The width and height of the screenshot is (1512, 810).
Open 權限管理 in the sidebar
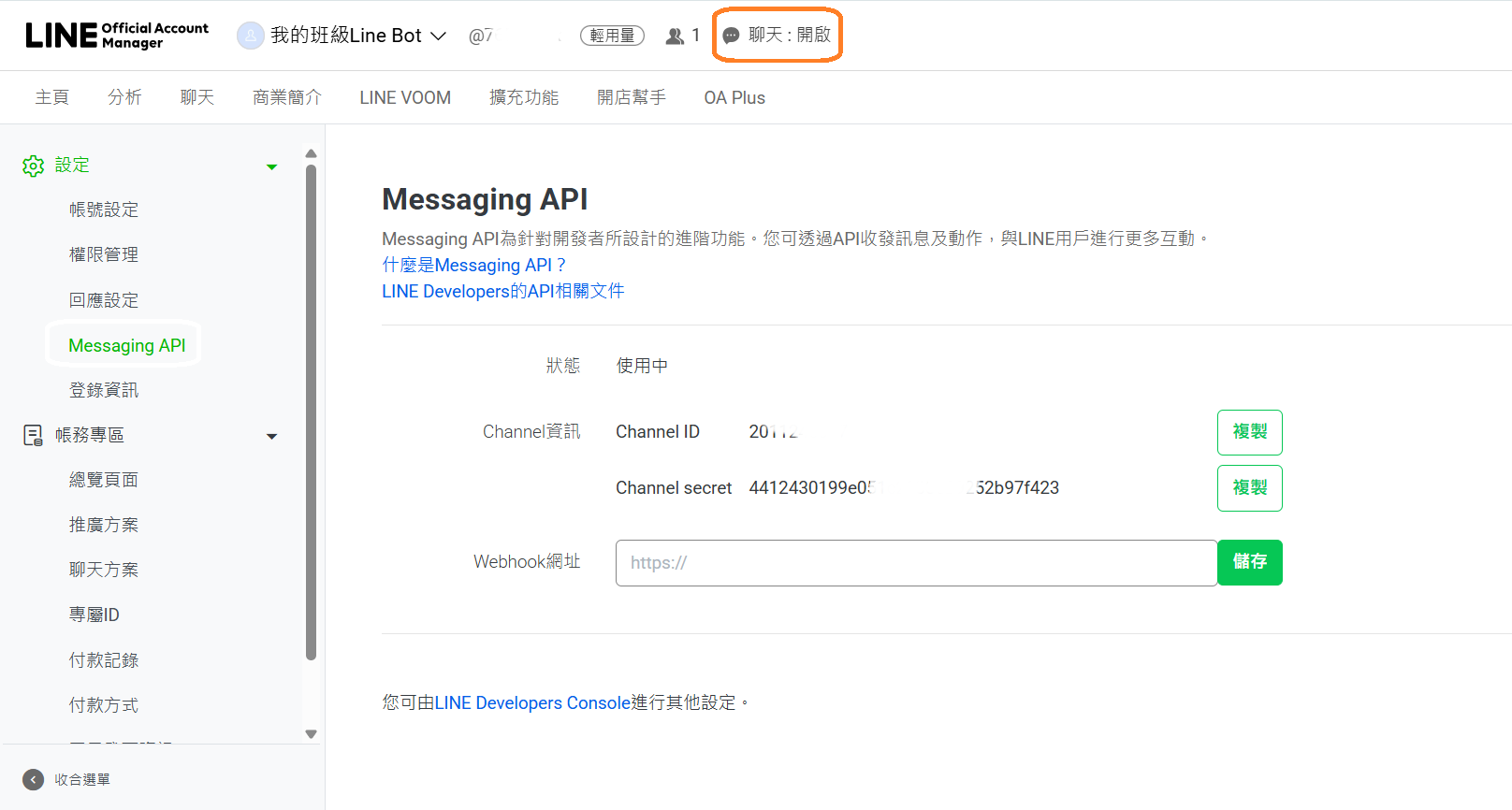[104, 254]
